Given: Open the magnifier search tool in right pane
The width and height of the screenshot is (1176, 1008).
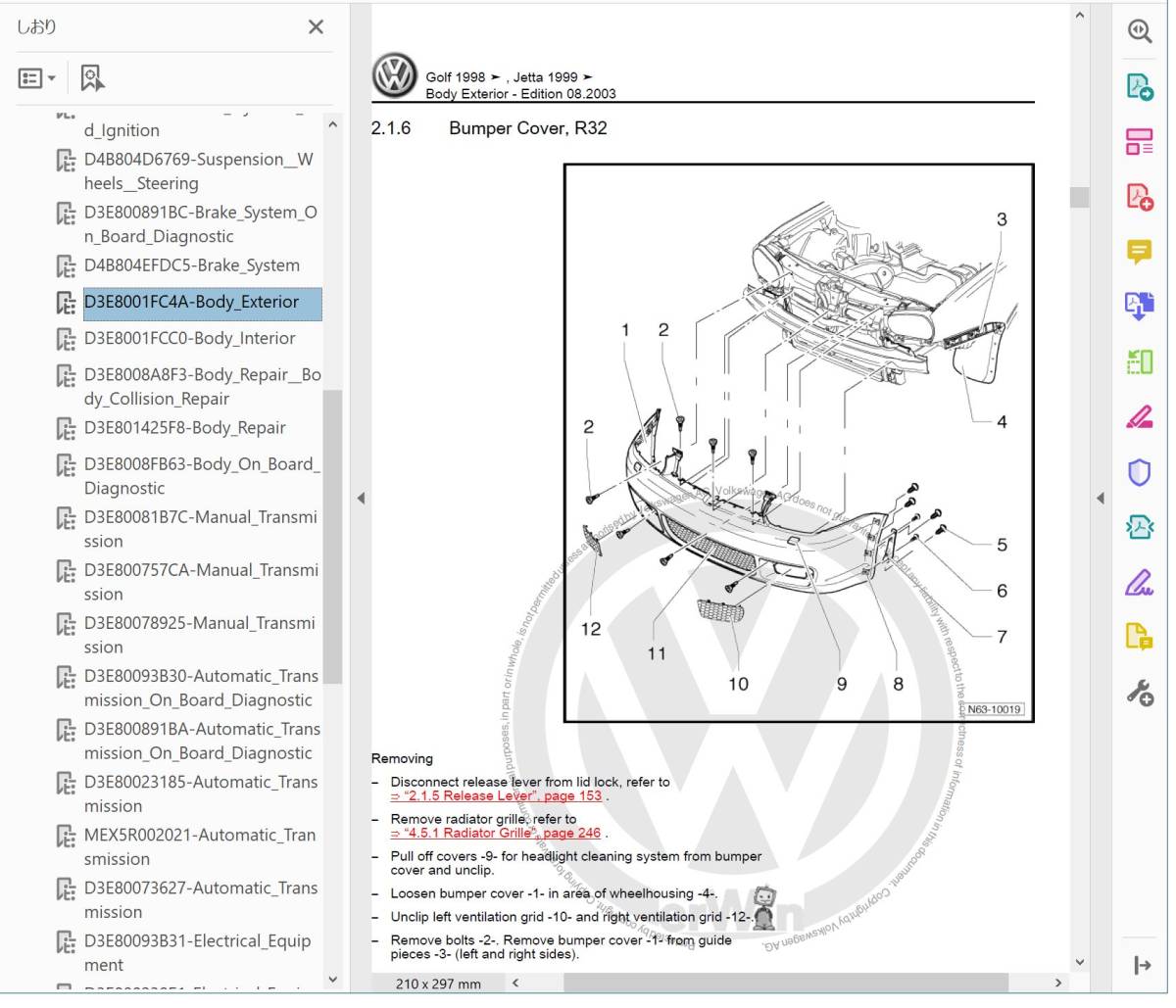Looking at the screenshot, I should coord(1139,31).
